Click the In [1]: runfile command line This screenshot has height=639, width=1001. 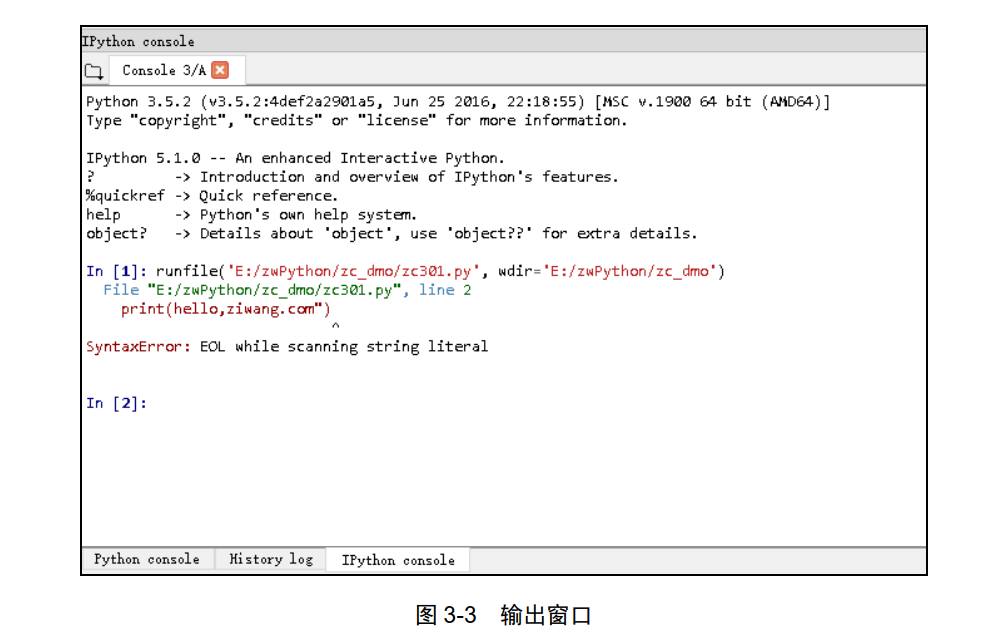[405, 271]
